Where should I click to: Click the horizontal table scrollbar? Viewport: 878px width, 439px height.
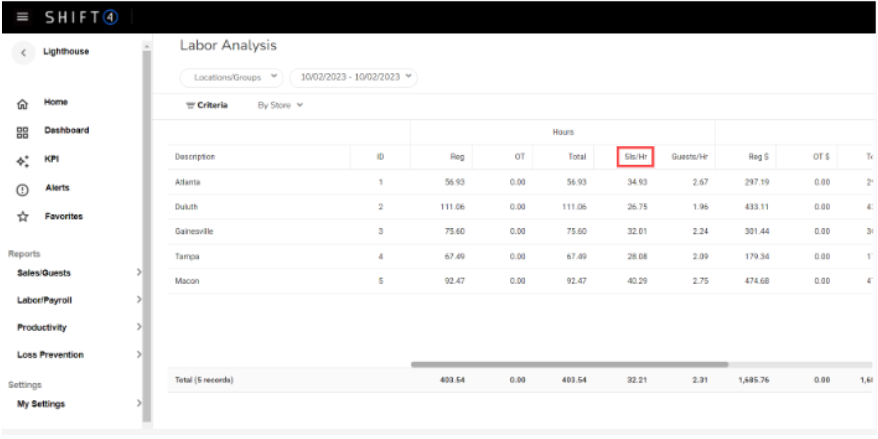click(569, 365)
